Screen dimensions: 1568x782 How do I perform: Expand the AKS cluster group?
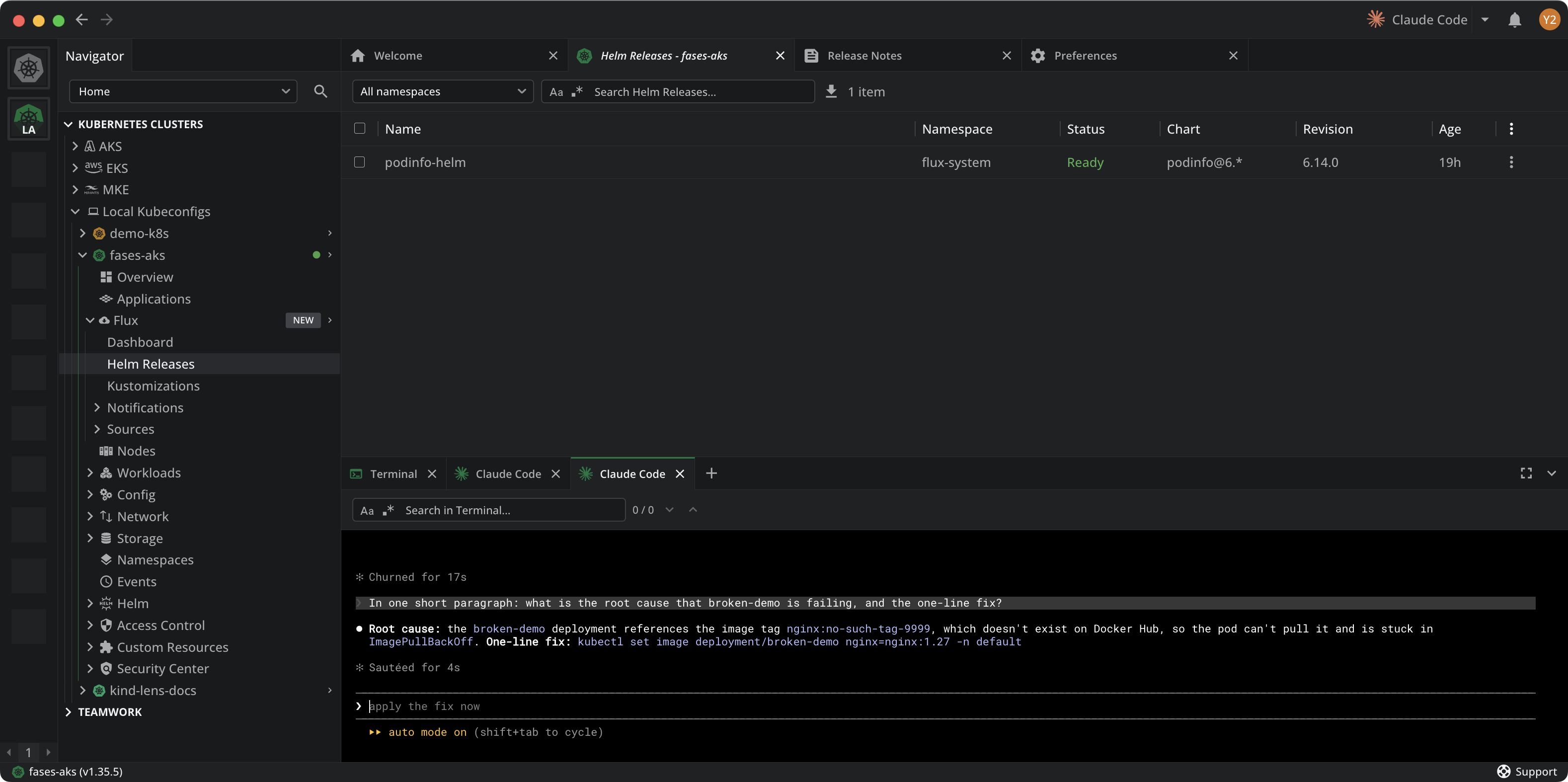[x=75, y=146]
